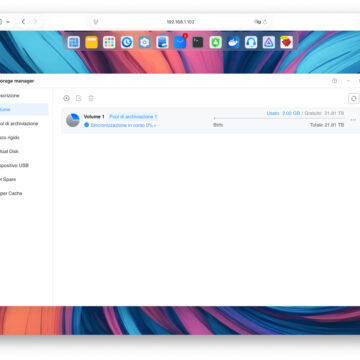This screenshot has width=360, height=360.
Task: Click the Volume 1 usage progress bar
Action: point(279,118)
